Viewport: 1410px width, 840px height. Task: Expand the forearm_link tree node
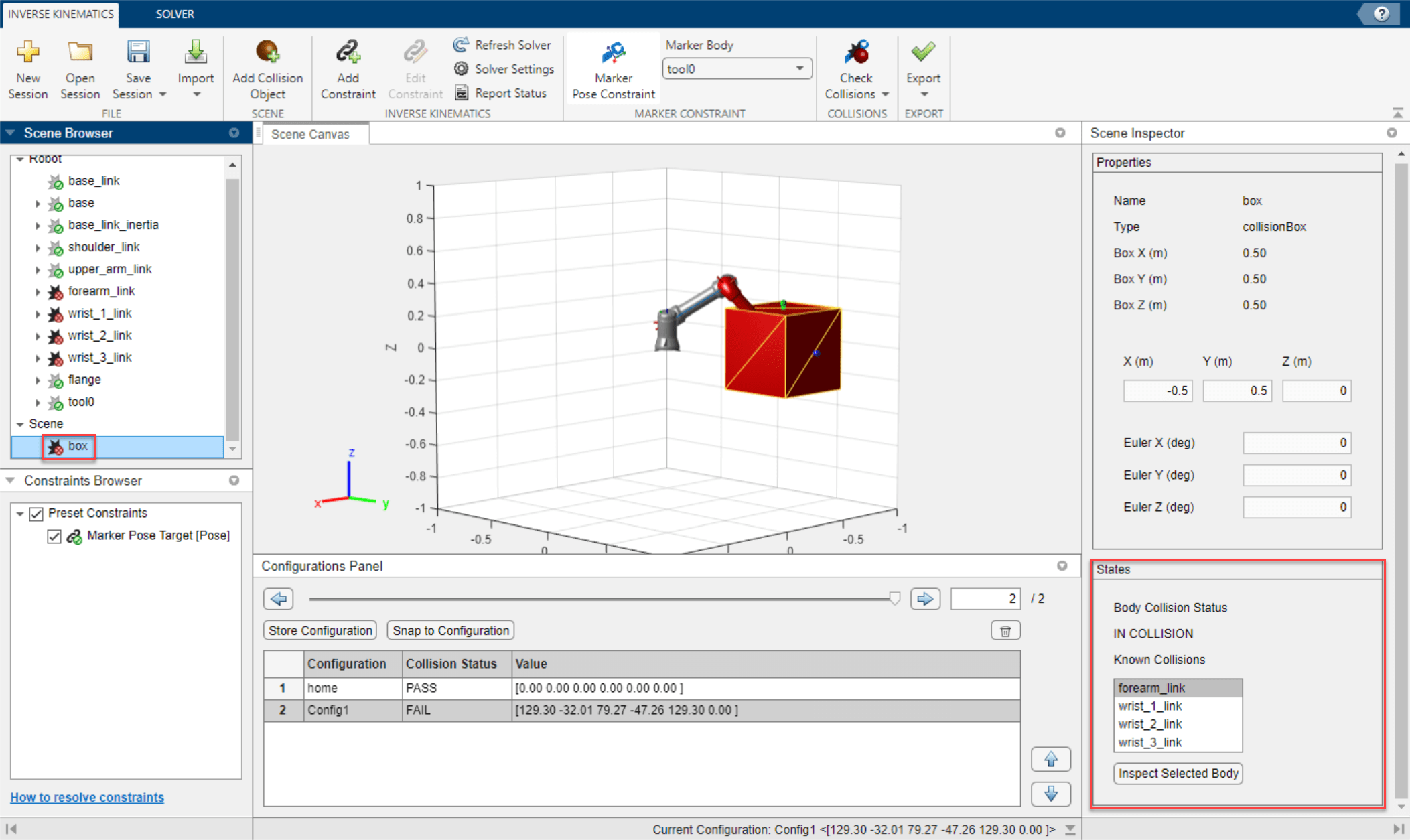(38, 292)
